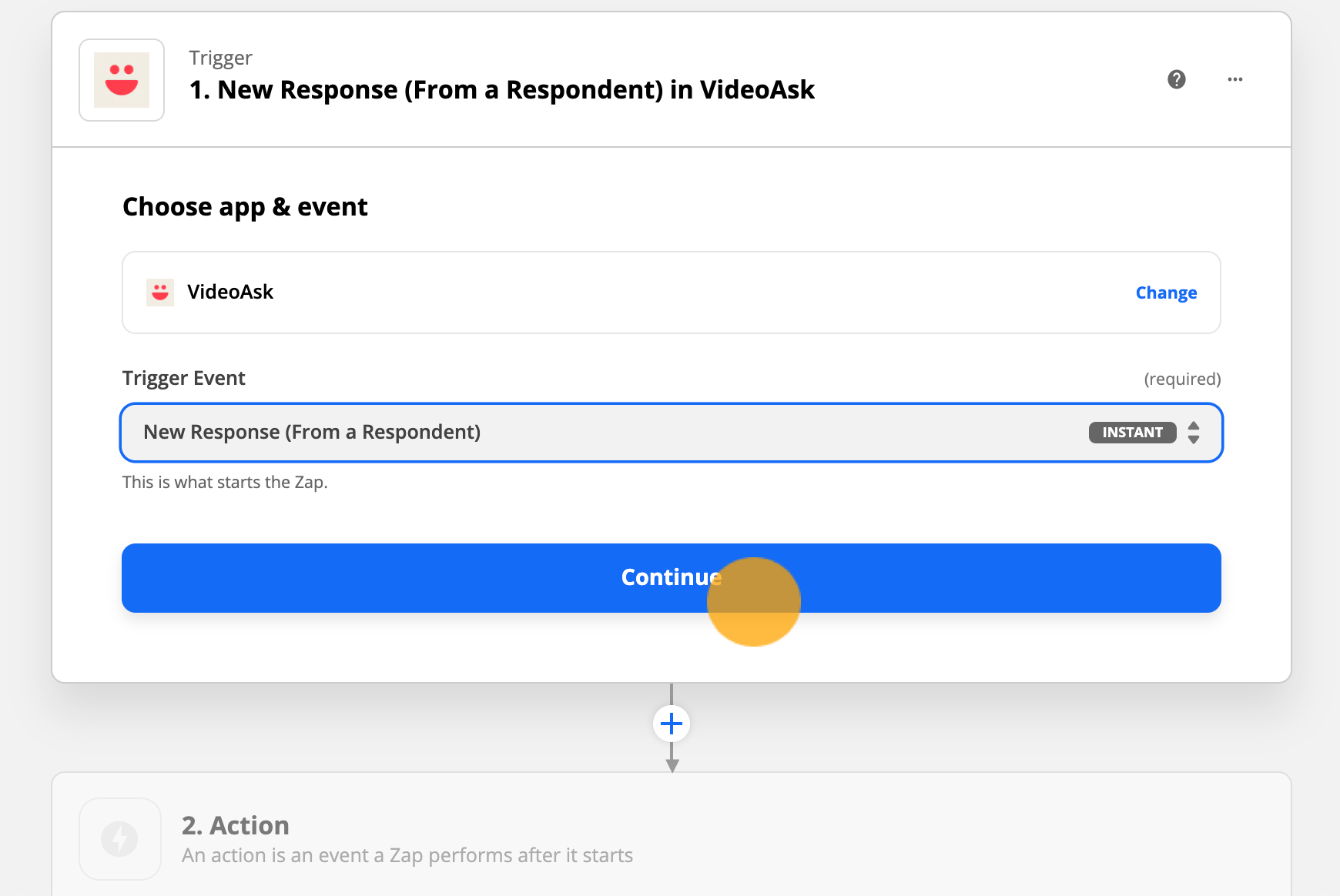
Task: Click the trigger title New Response in VideoAsk
Action: click(x=502, y=90)
